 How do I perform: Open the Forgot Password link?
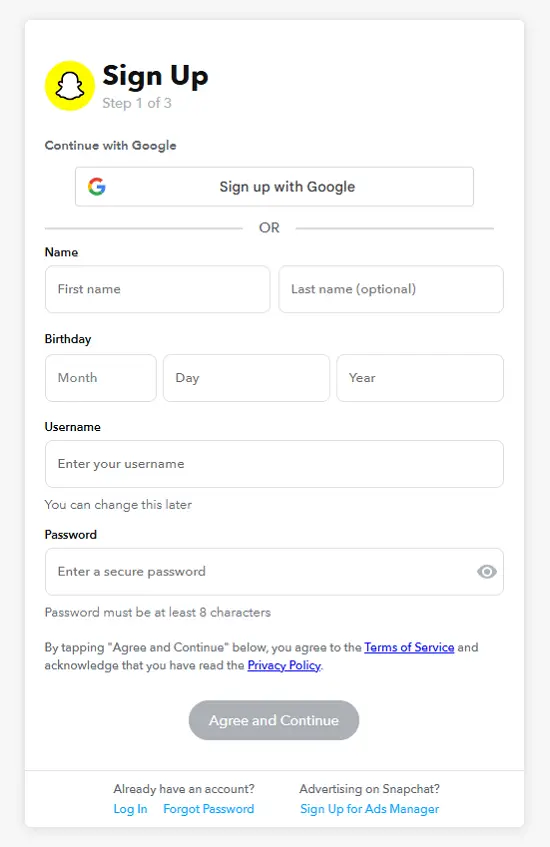[x=209, y=809]
